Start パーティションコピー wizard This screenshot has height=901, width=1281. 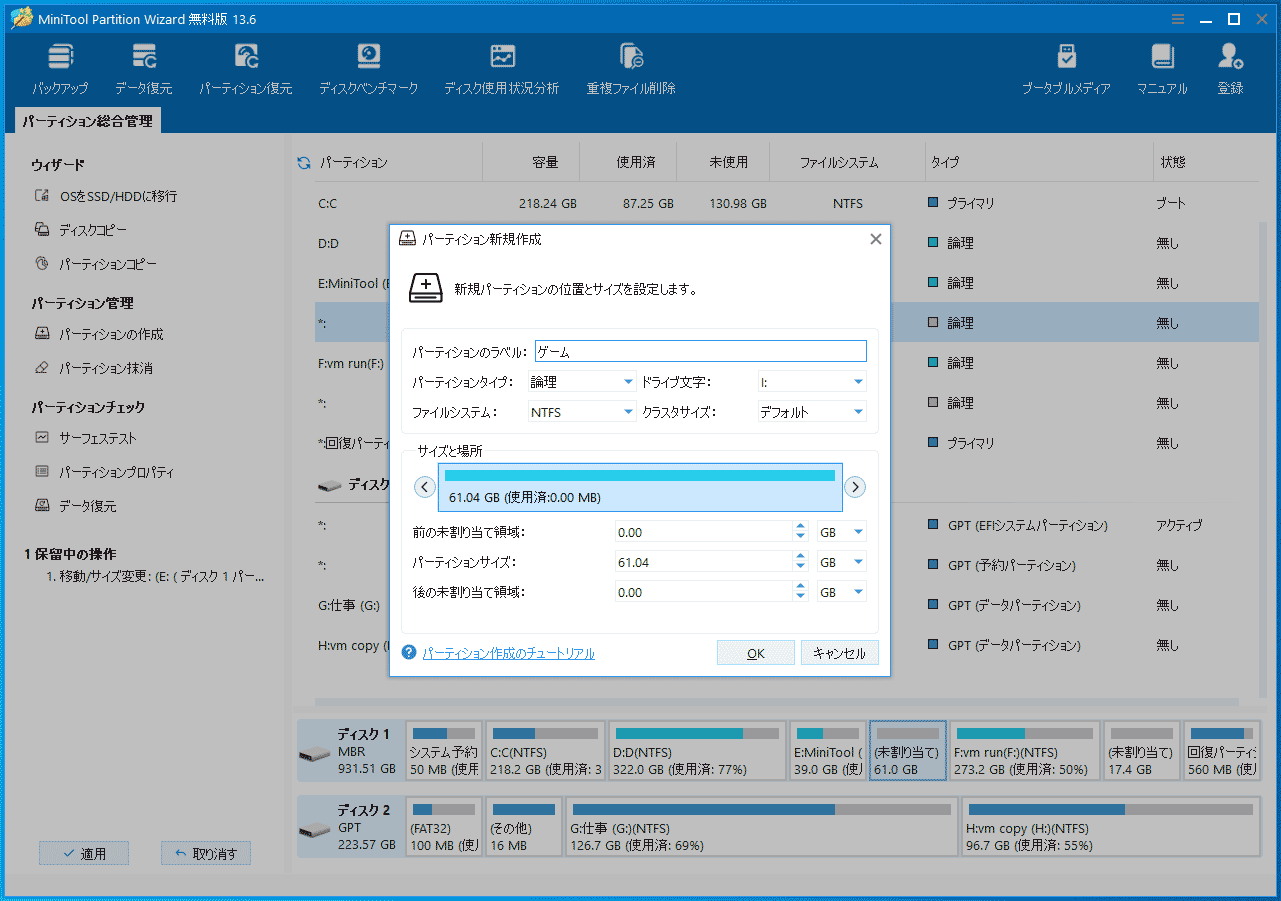coord(95,264)
